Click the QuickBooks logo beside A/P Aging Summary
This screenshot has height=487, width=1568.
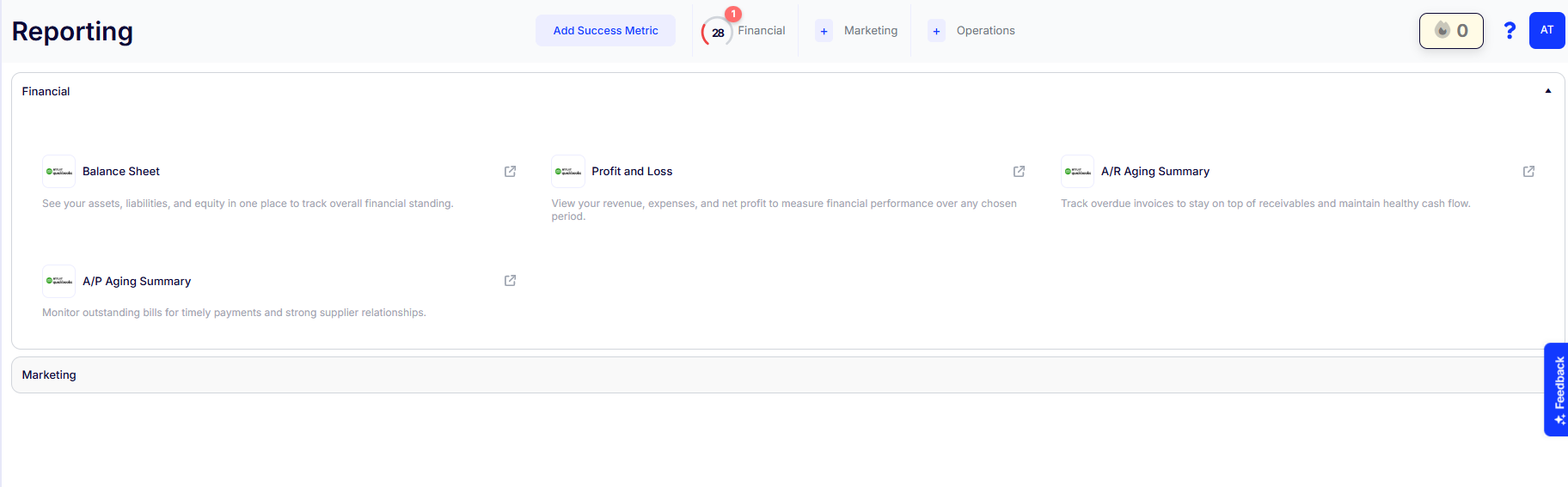pyautogui.click(x=59, y=281)
